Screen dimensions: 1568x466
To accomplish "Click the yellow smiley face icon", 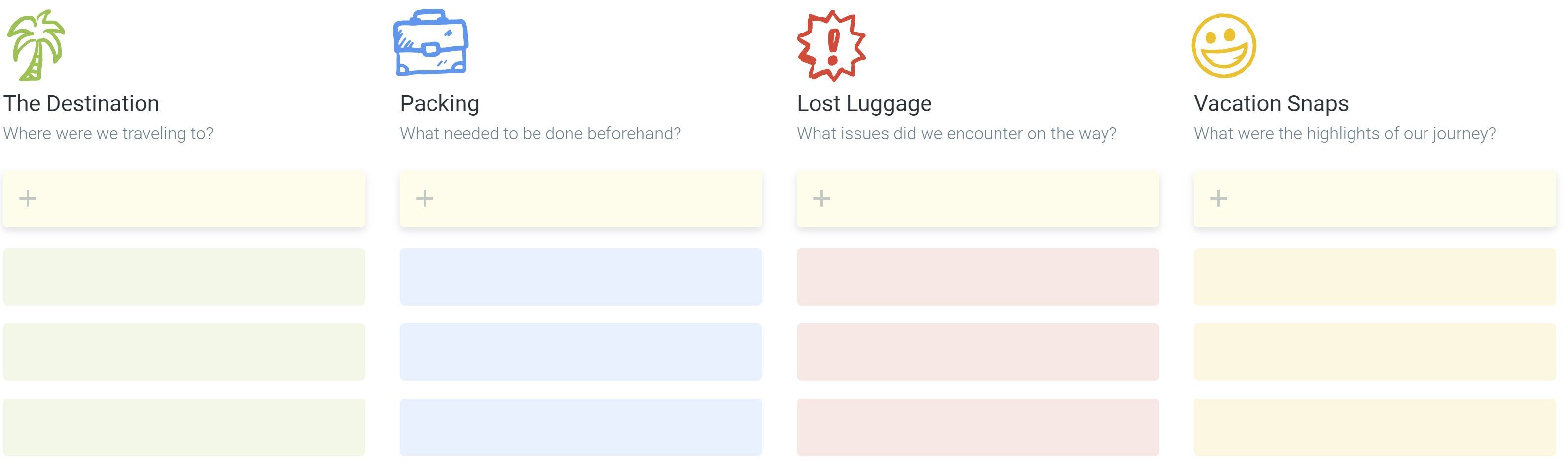I will tap(1224, 46).
